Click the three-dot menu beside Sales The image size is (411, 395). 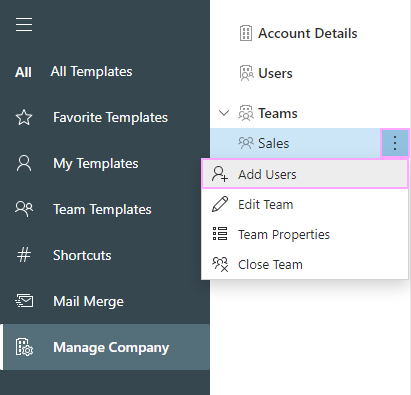click(395, 143)
